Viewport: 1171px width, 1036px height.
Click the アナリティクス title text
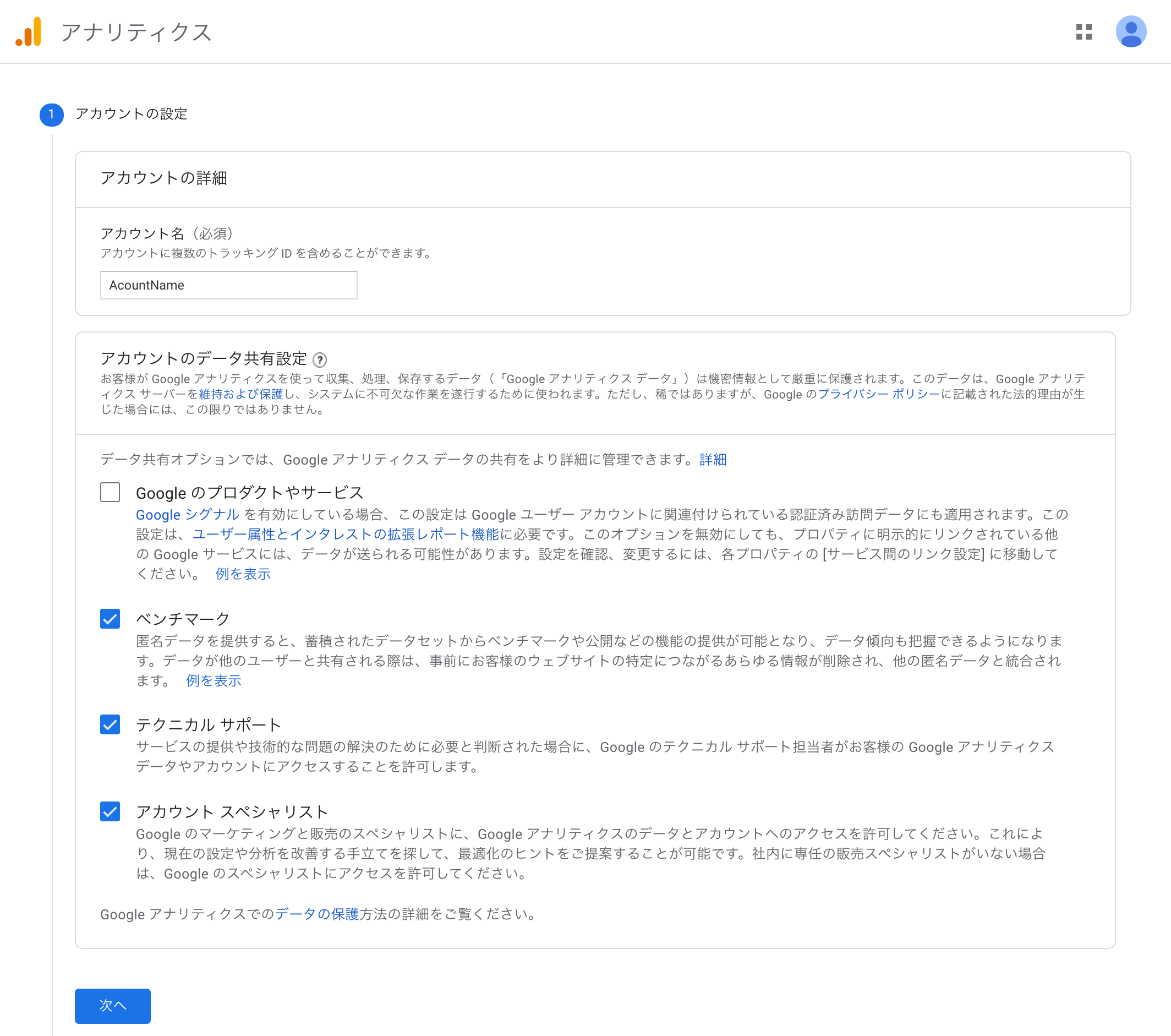pyautogui.click(x=136, y=32)
